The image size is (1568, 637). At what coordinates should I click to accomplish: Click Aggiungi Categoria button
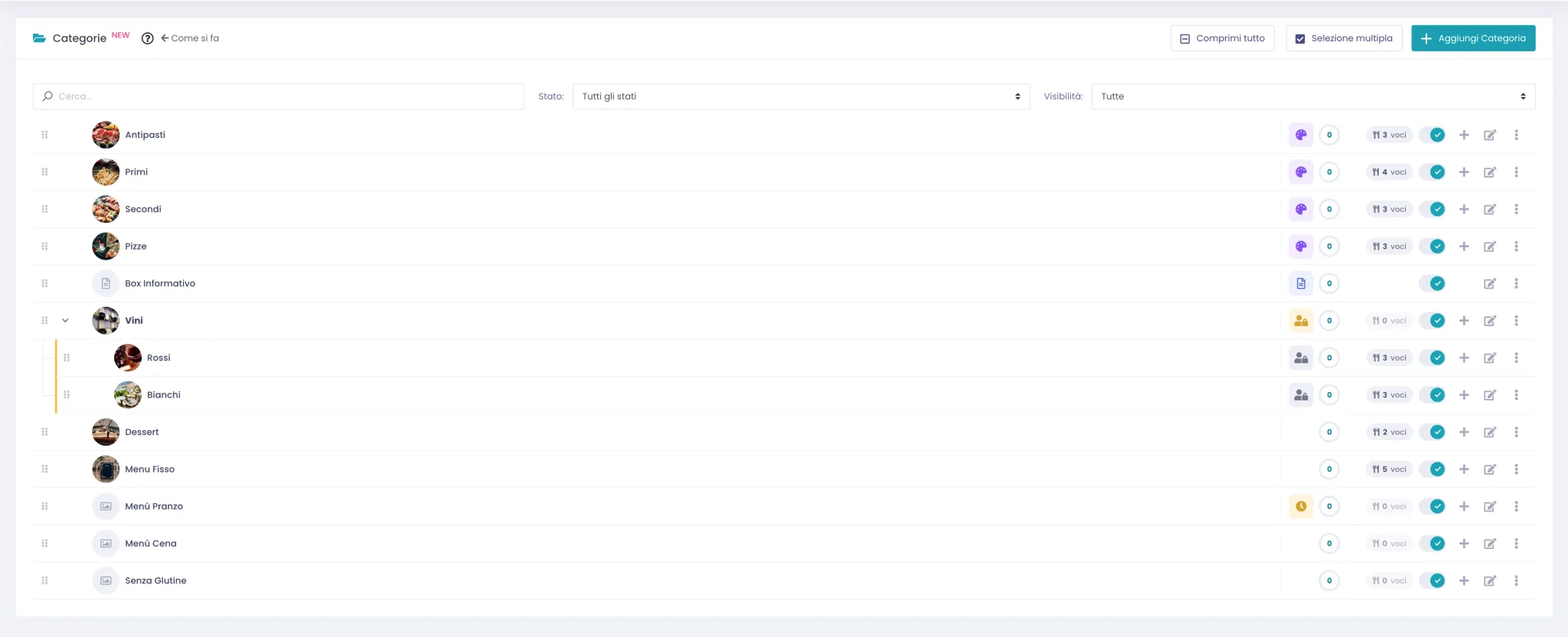click(1473, 38)
